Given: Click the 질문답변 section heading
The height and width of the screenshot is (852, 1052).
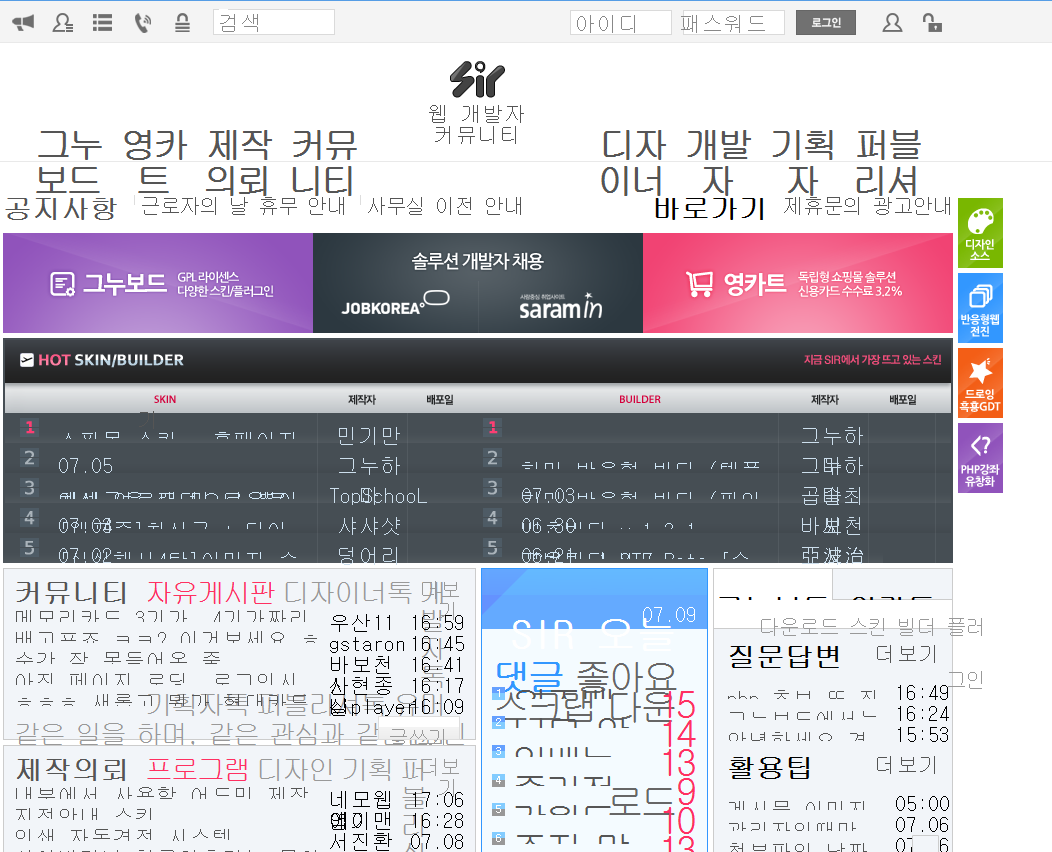Looking at the screenshot, I should point(784,655).
